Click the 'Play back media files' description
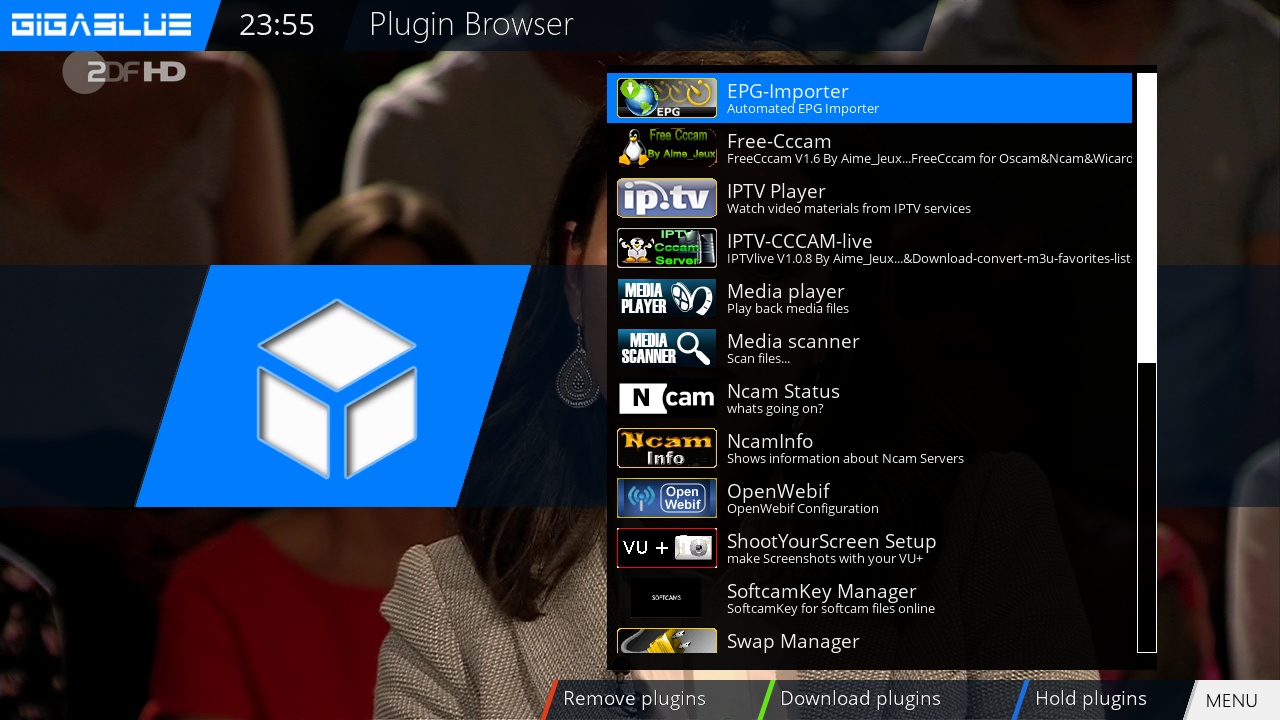 pos(788,309)
